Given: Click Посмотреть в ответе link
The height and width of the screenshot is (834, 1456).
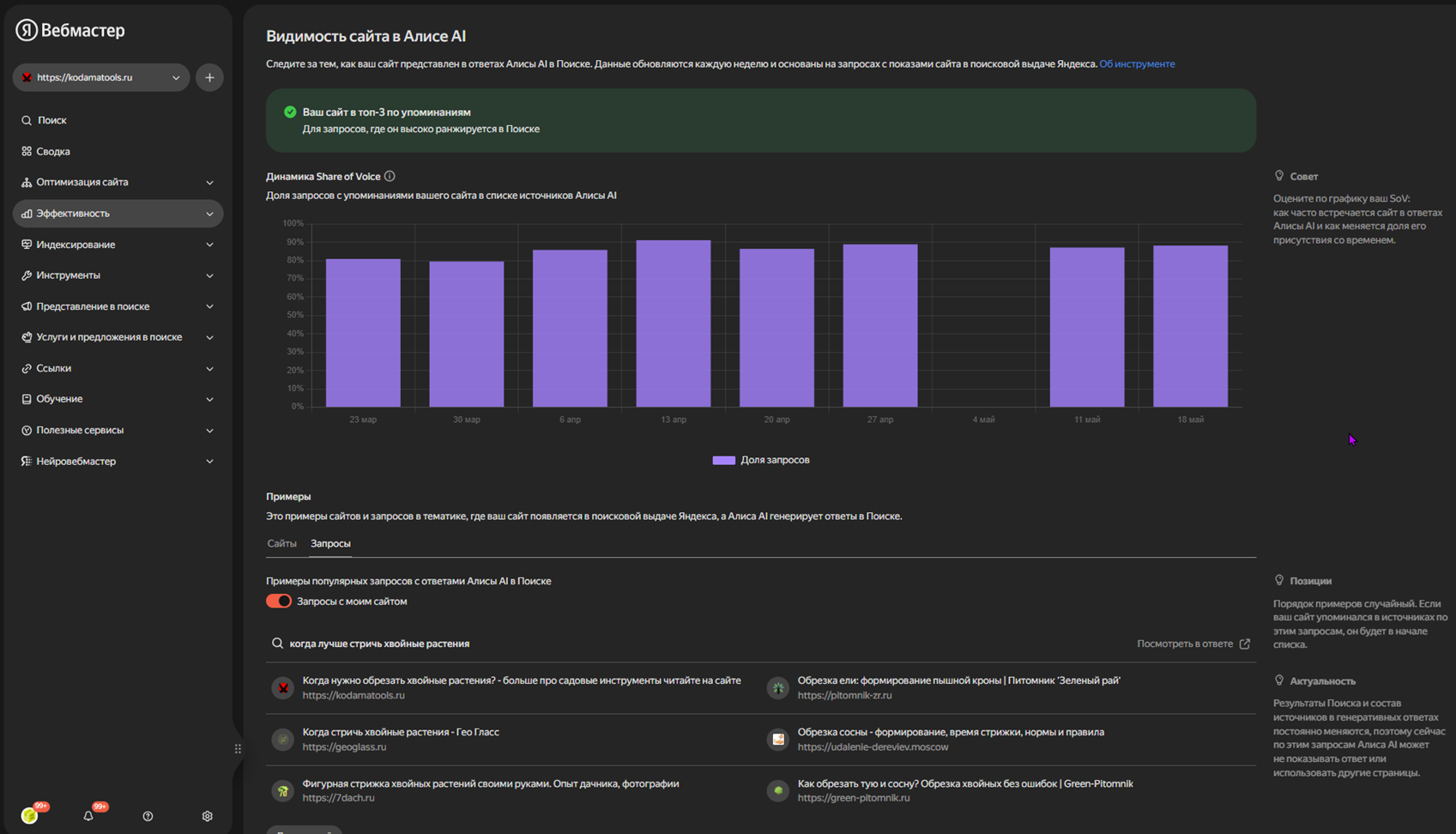Looking at the screenshot, I should [1193, 644].
